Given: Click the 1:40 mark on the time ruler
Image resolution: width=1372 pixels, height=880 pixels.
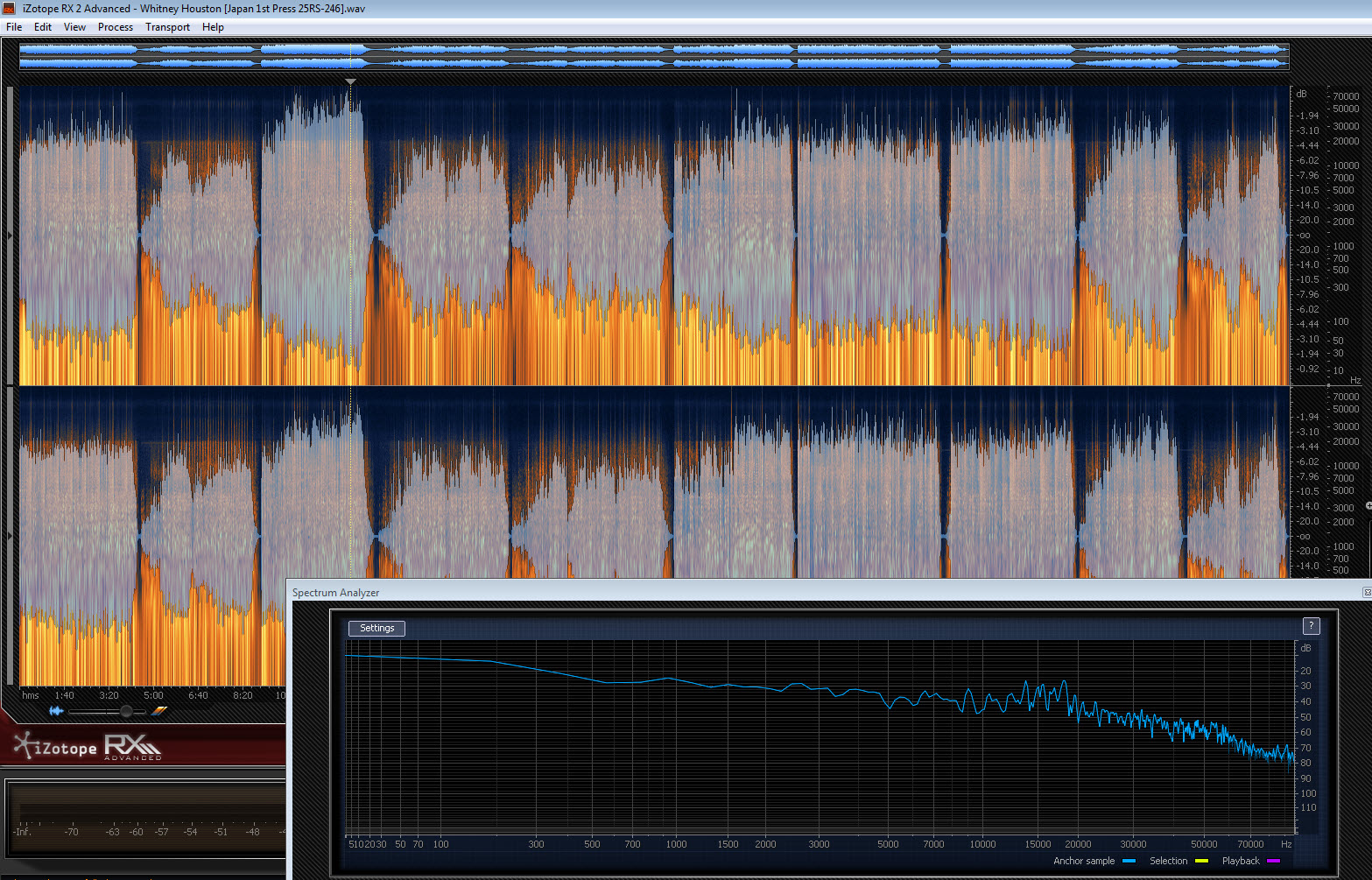Looking at the screenshot, I should (64, 695).
